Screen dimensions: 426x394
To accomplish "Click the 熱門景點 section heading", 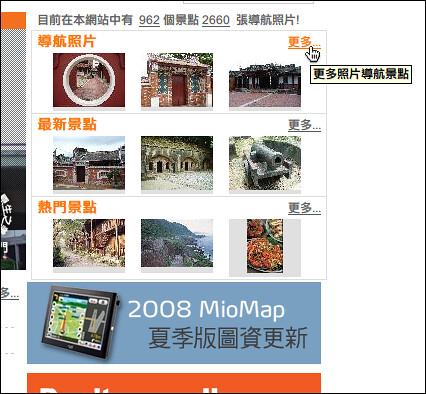I will (67, 207).
